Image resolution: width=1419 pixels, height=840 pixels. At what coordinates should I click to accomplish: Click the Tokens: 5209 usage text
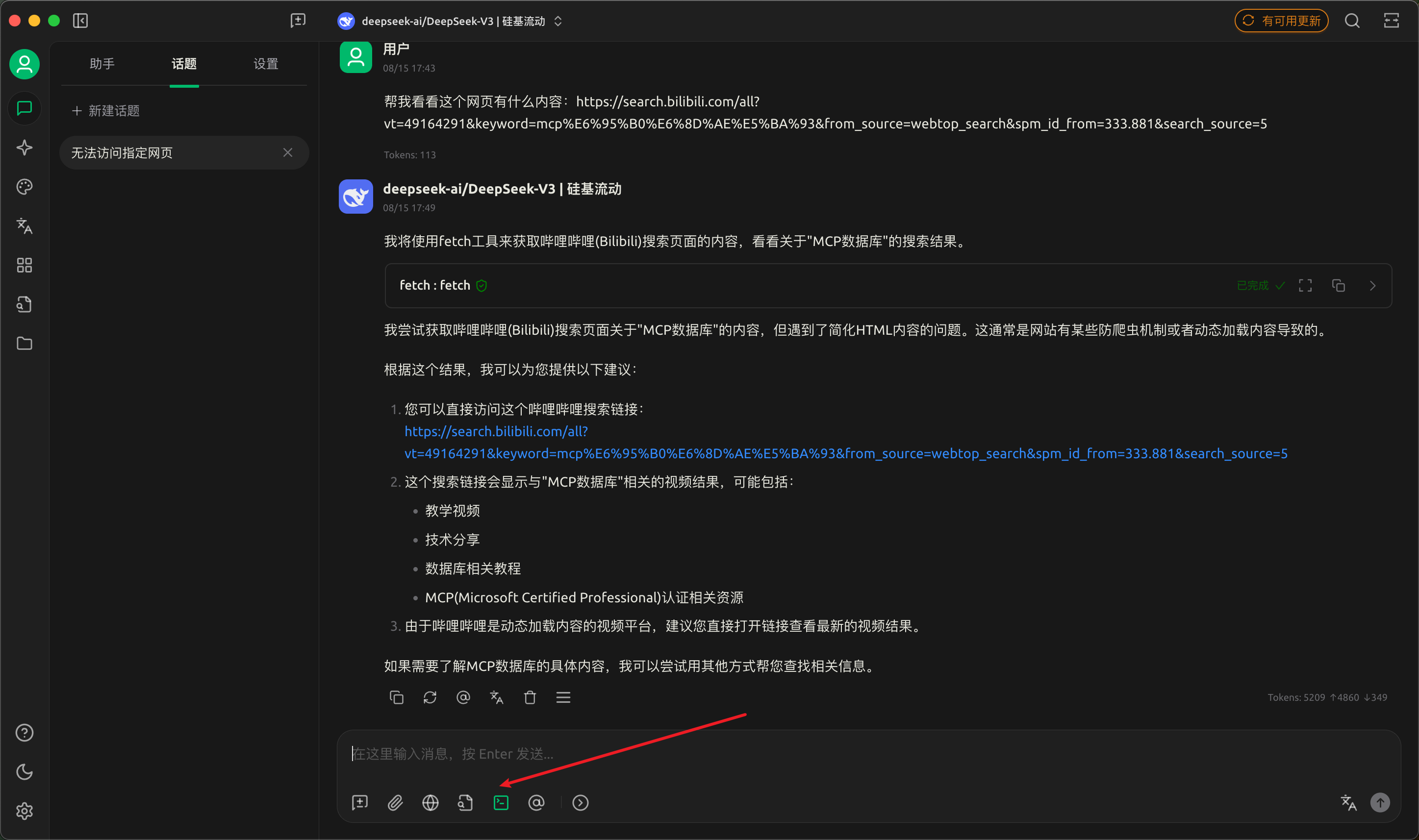click(1327, 697)
